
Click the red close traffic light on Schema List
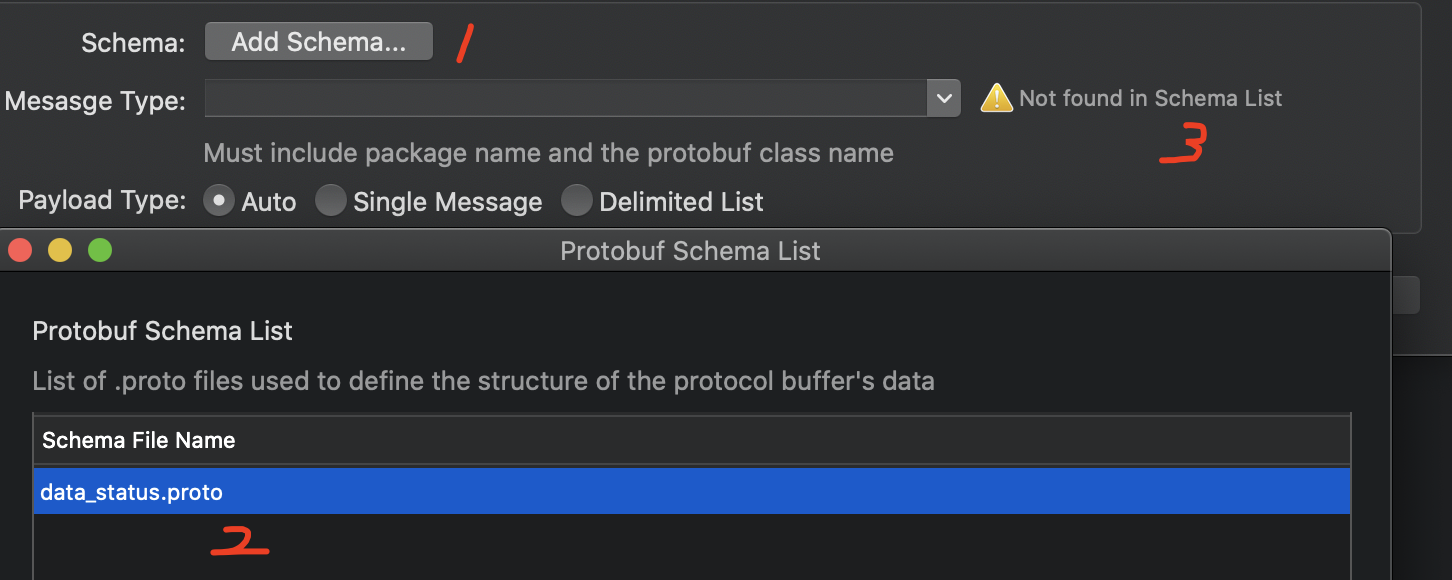click(x=19, y=250)
